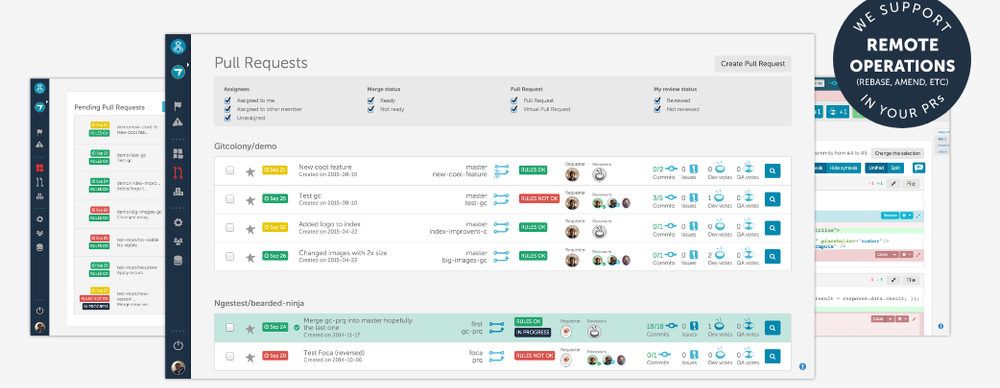Click the Issues icon in New cool feature row

click(693, 169)
